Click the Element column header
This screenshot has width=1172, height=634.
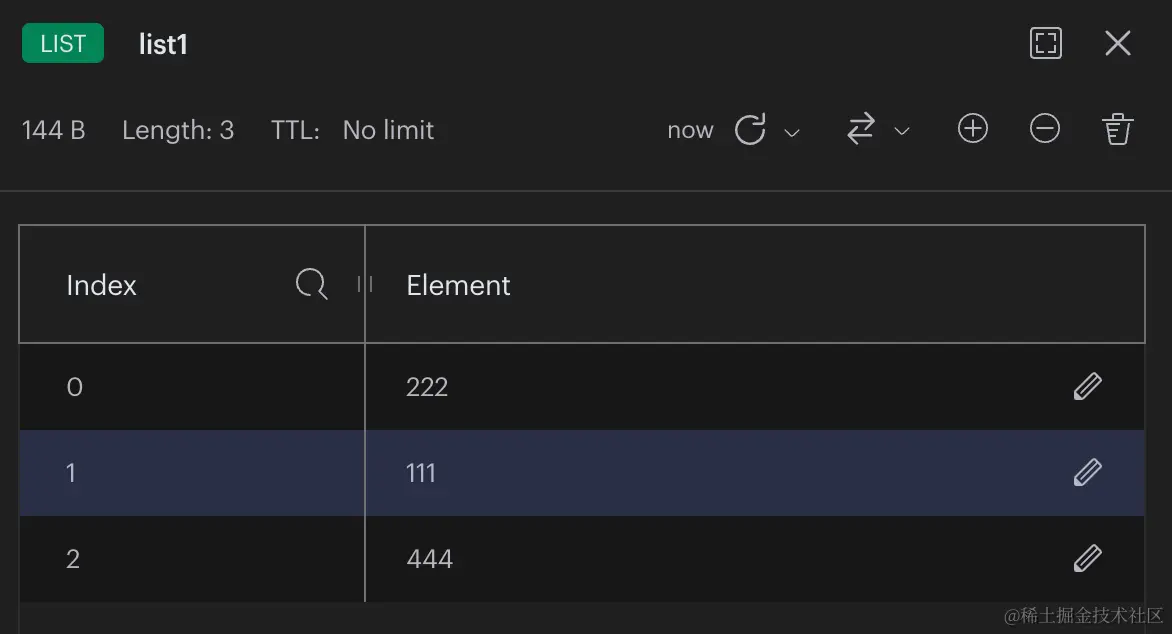[x=458, y=285]
